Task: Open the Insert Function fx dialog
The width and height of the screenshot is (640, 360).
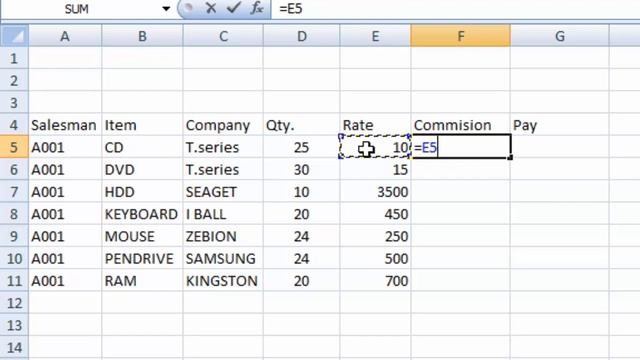Action: tap(257, 8)
